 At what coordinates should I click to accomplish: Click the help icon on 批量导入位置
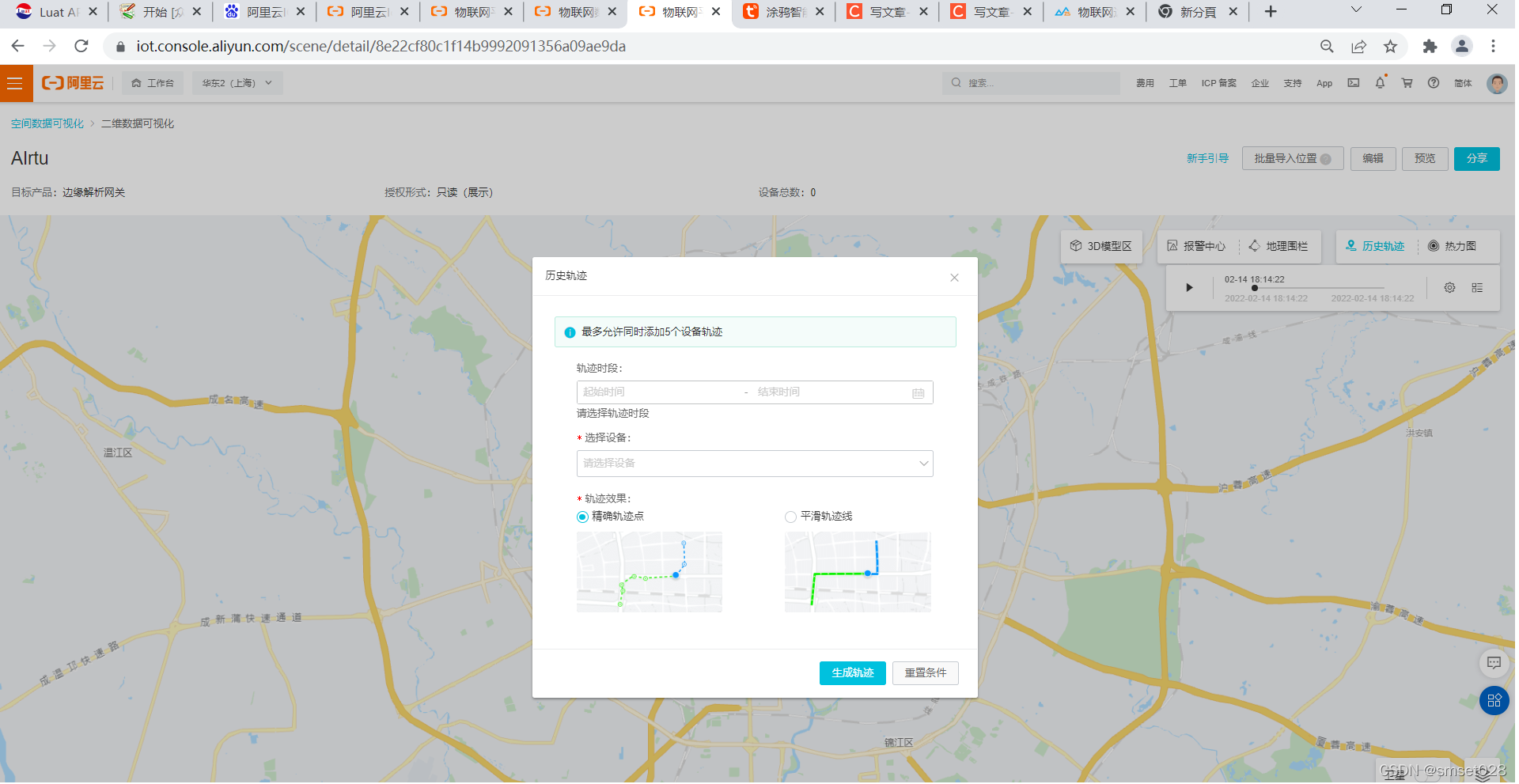tap(1326, 159)
